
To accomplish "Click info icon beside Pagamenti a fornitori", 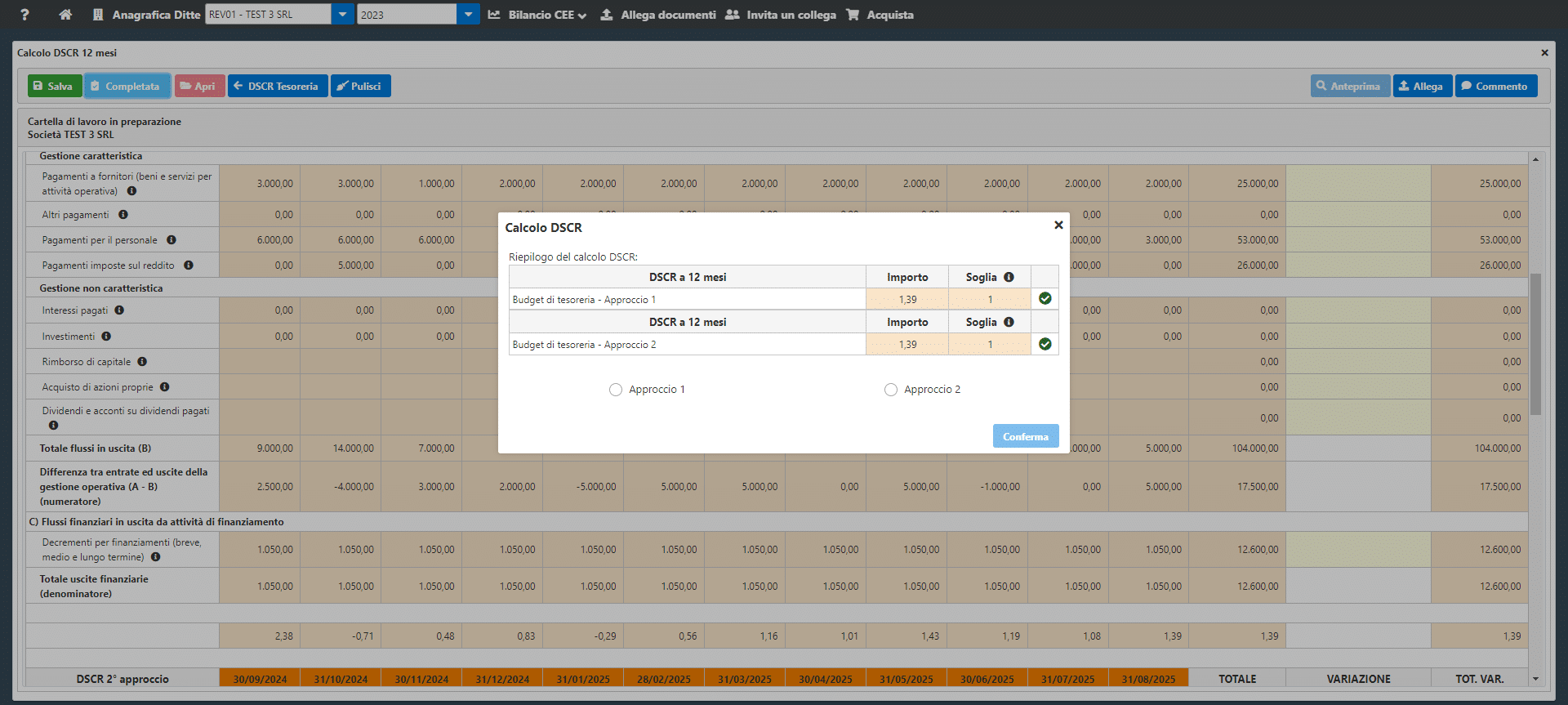I will coord(131,191).
